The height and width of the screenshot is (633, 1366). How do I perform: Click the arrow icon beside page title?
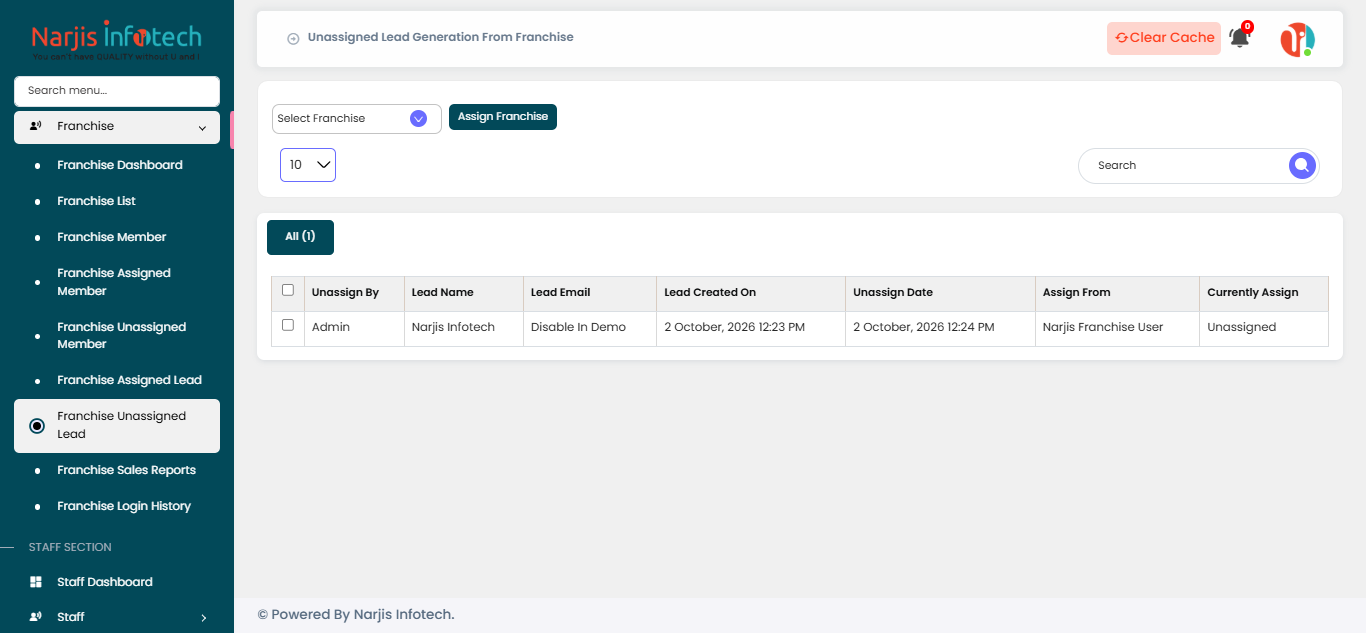(x=293, y=39)
